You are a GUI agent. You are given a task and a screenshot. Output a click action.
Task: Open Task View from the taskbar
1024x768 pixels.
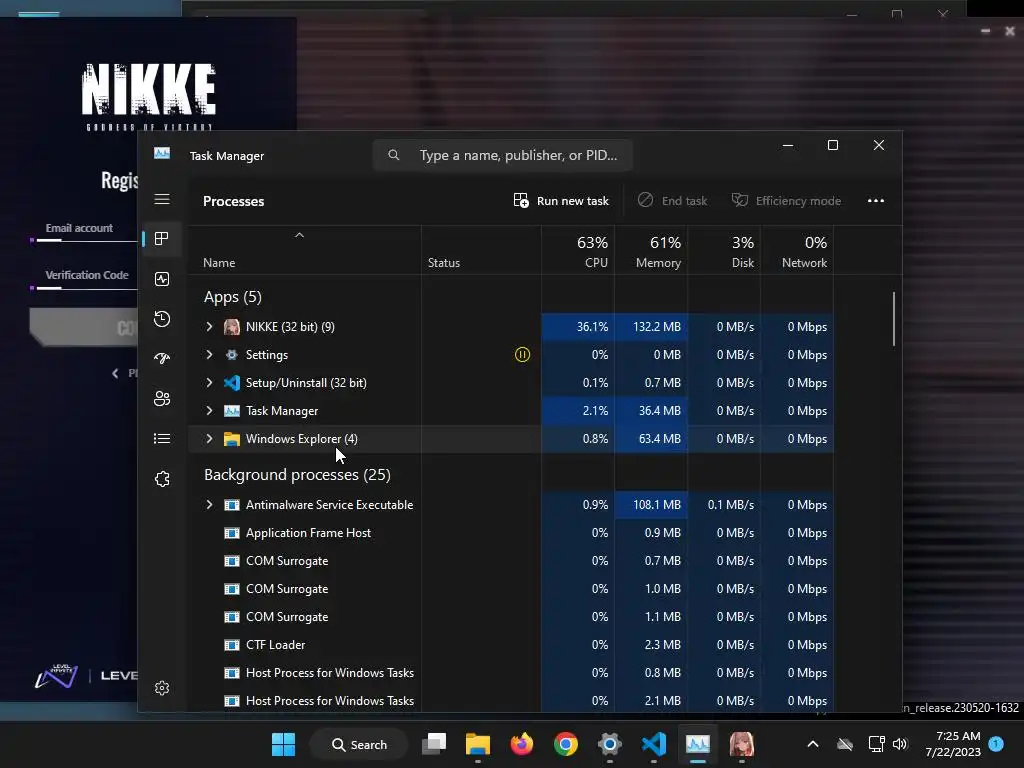point(434,744)
